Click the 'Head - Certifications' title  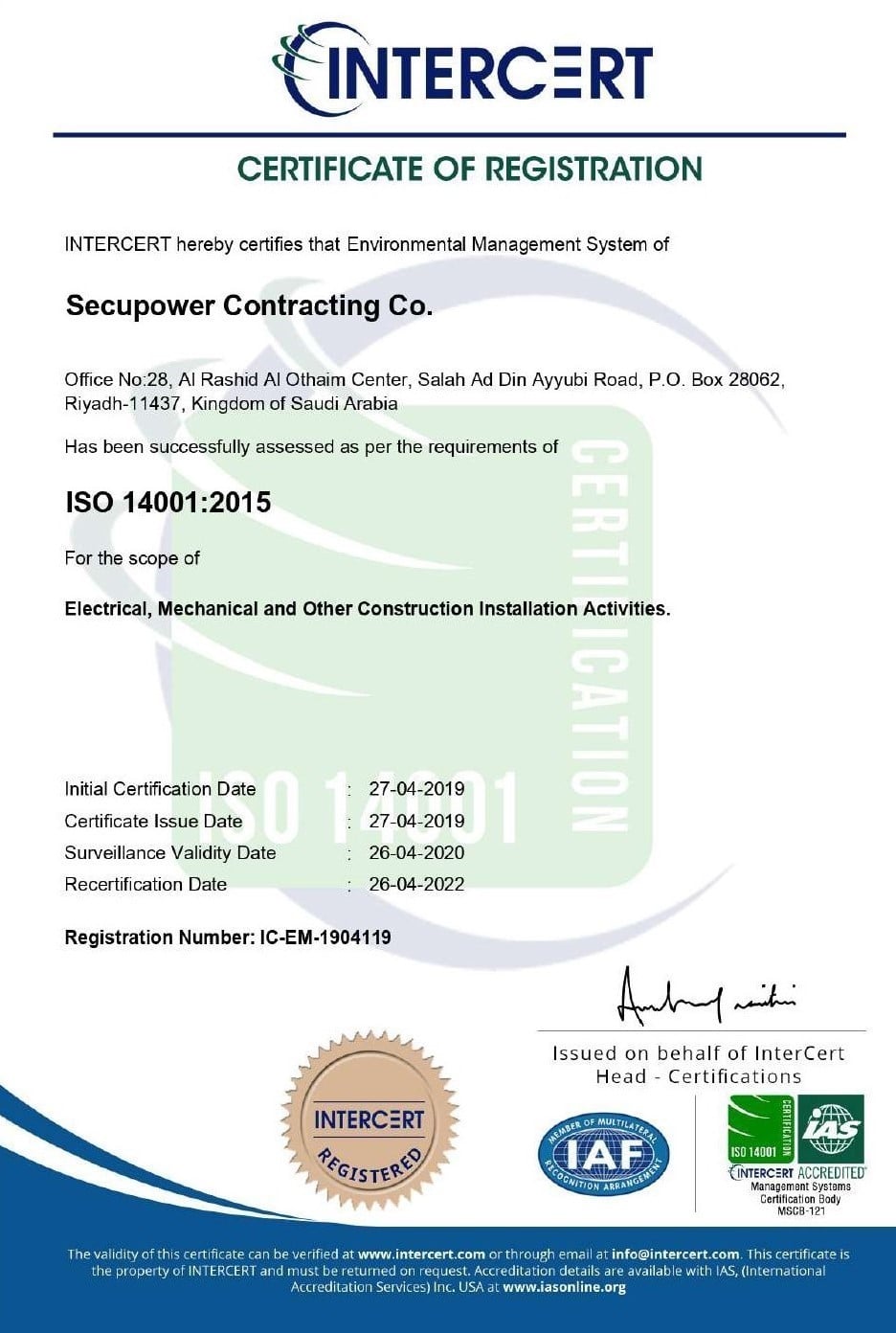pyautogui.click(x=699, y=1076)
